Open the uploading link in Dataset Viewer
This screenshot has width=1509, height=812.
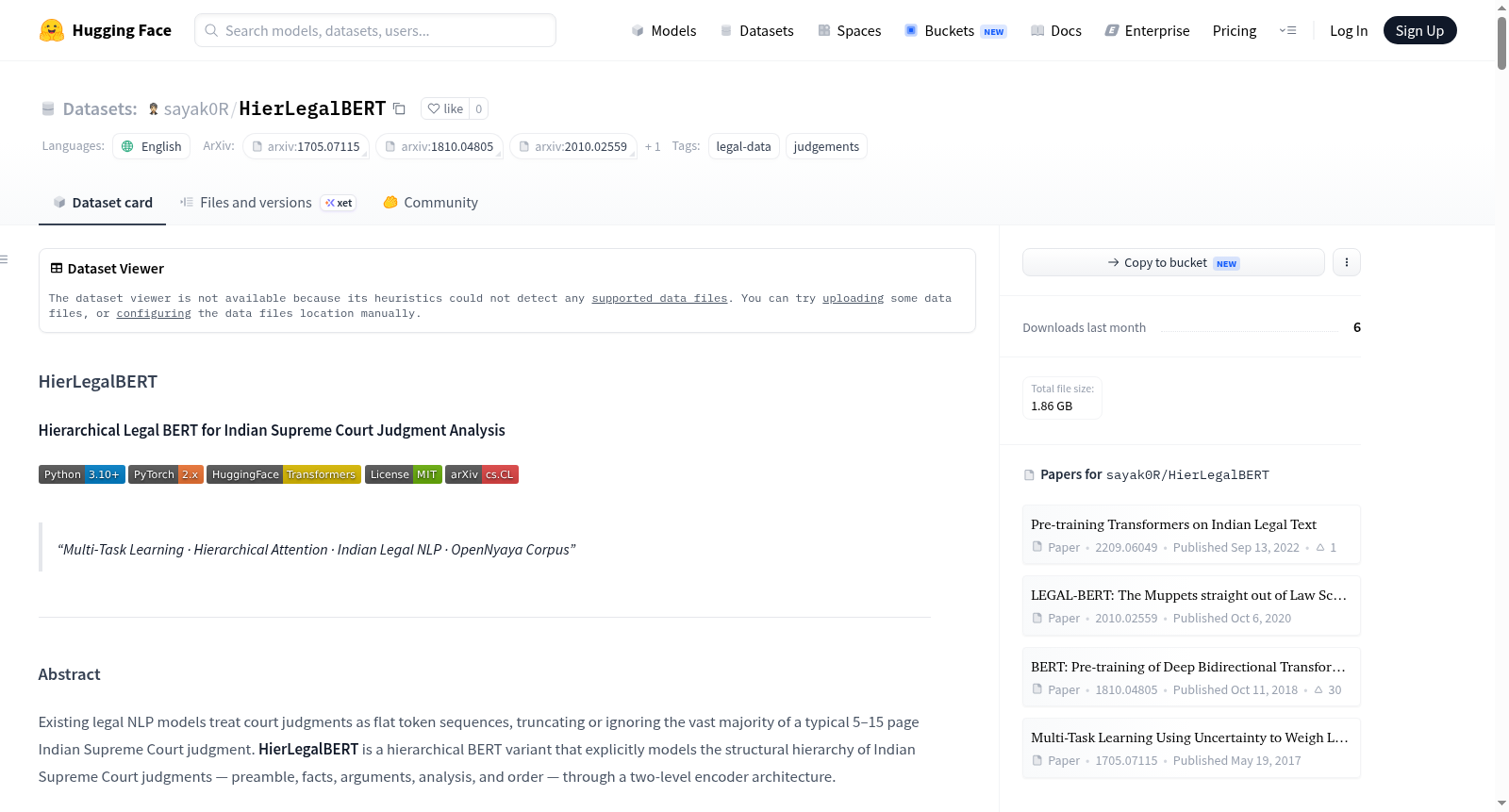point(853,298)
